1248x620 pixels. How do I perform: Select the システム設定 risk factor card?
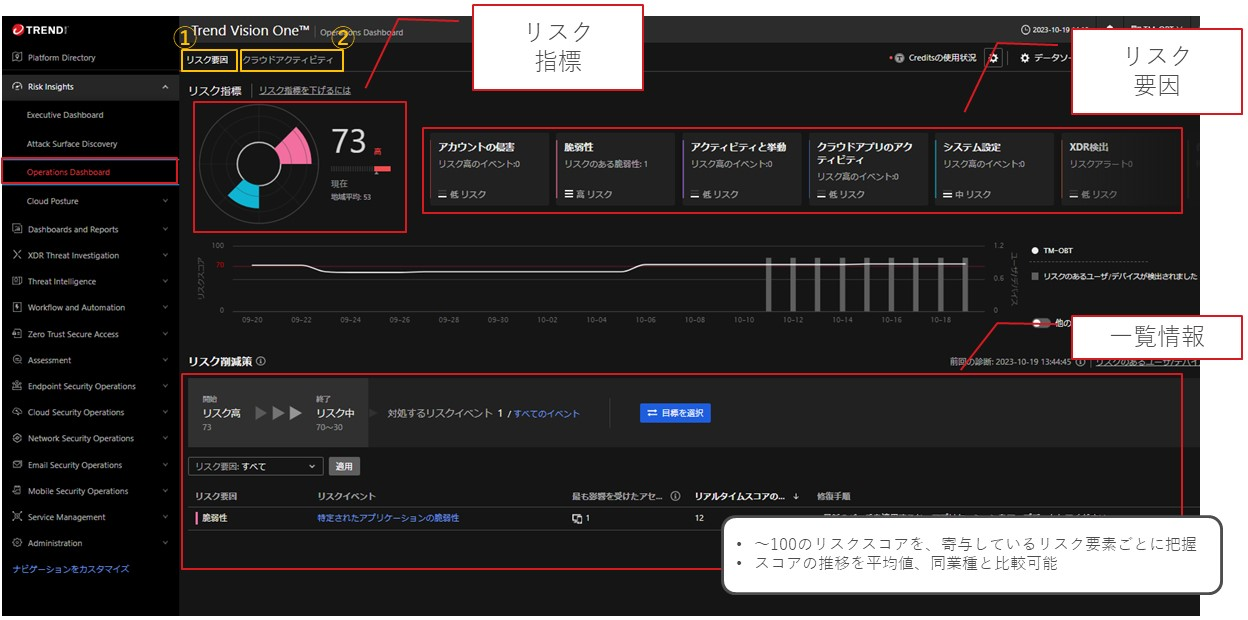click(993, 169)
